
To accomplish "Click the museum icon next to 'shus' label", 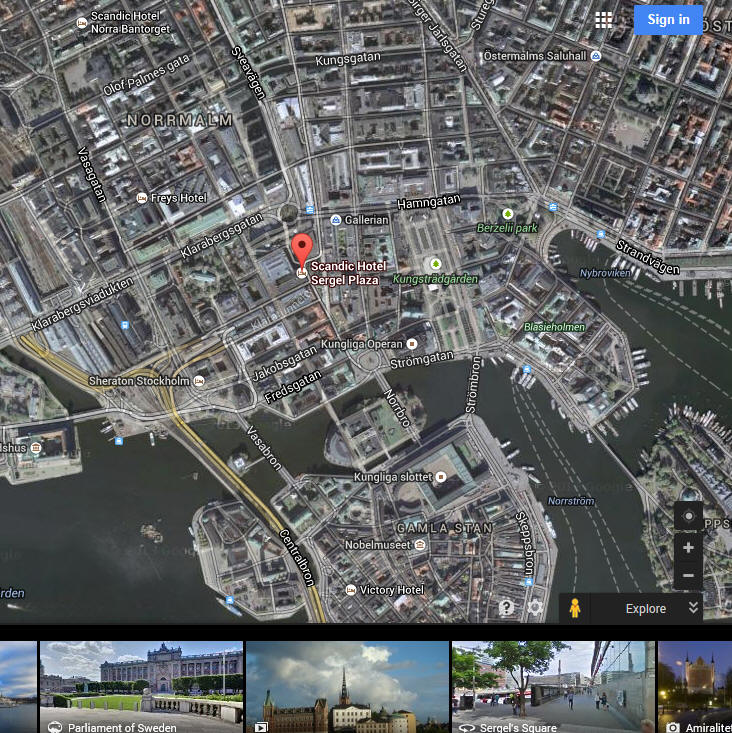I will [36, 448].
